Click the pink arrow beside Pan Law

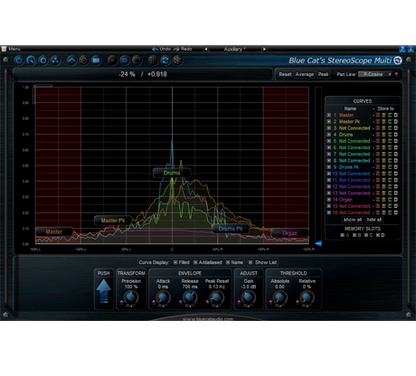[396, 74]
